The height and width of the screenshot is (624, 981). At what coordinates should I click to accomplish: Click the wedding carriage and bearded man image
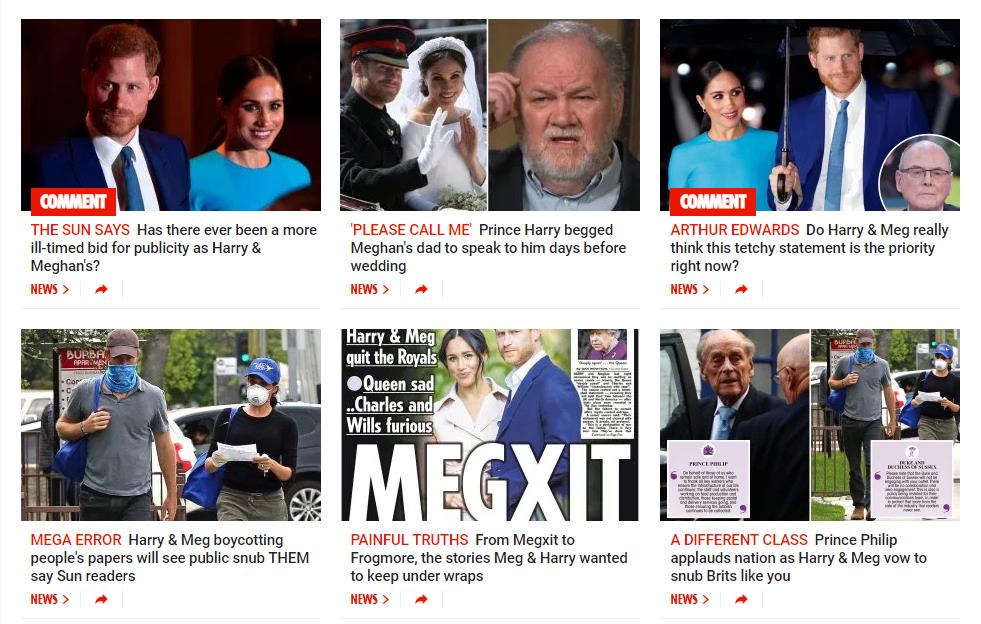click(490, 115)
